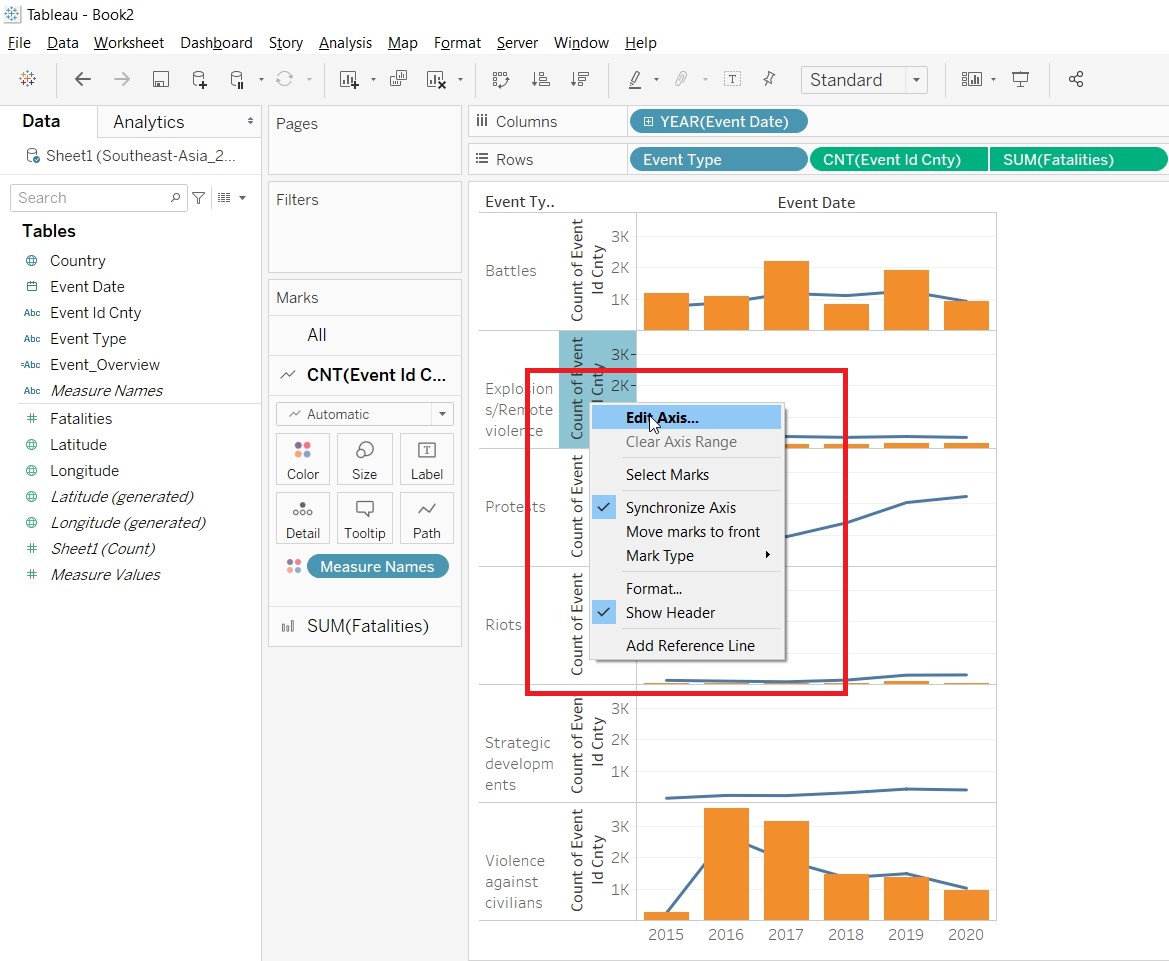Click the Share workbook icon
Screen dimensions: 1169x961
tap(1076, 80)
